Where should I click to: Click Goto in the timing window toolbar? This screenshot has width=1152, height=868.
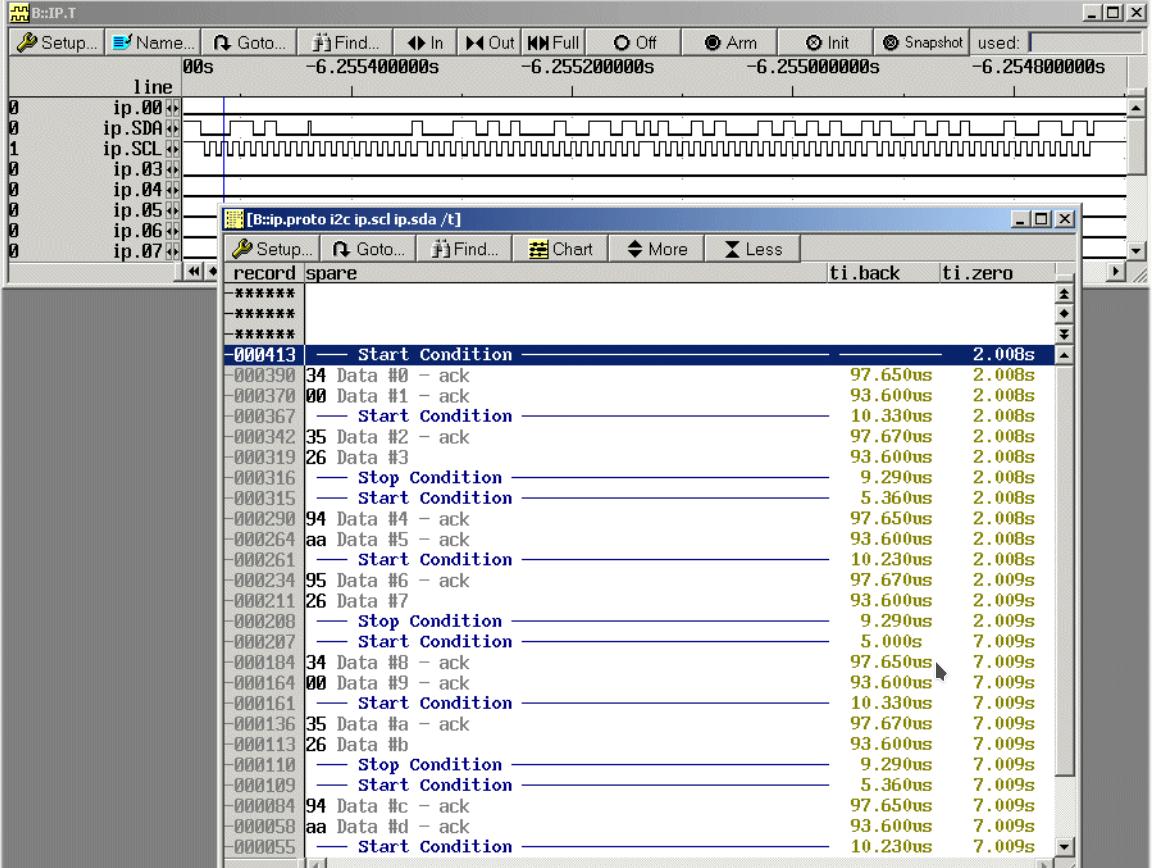[x=249, y=43]
